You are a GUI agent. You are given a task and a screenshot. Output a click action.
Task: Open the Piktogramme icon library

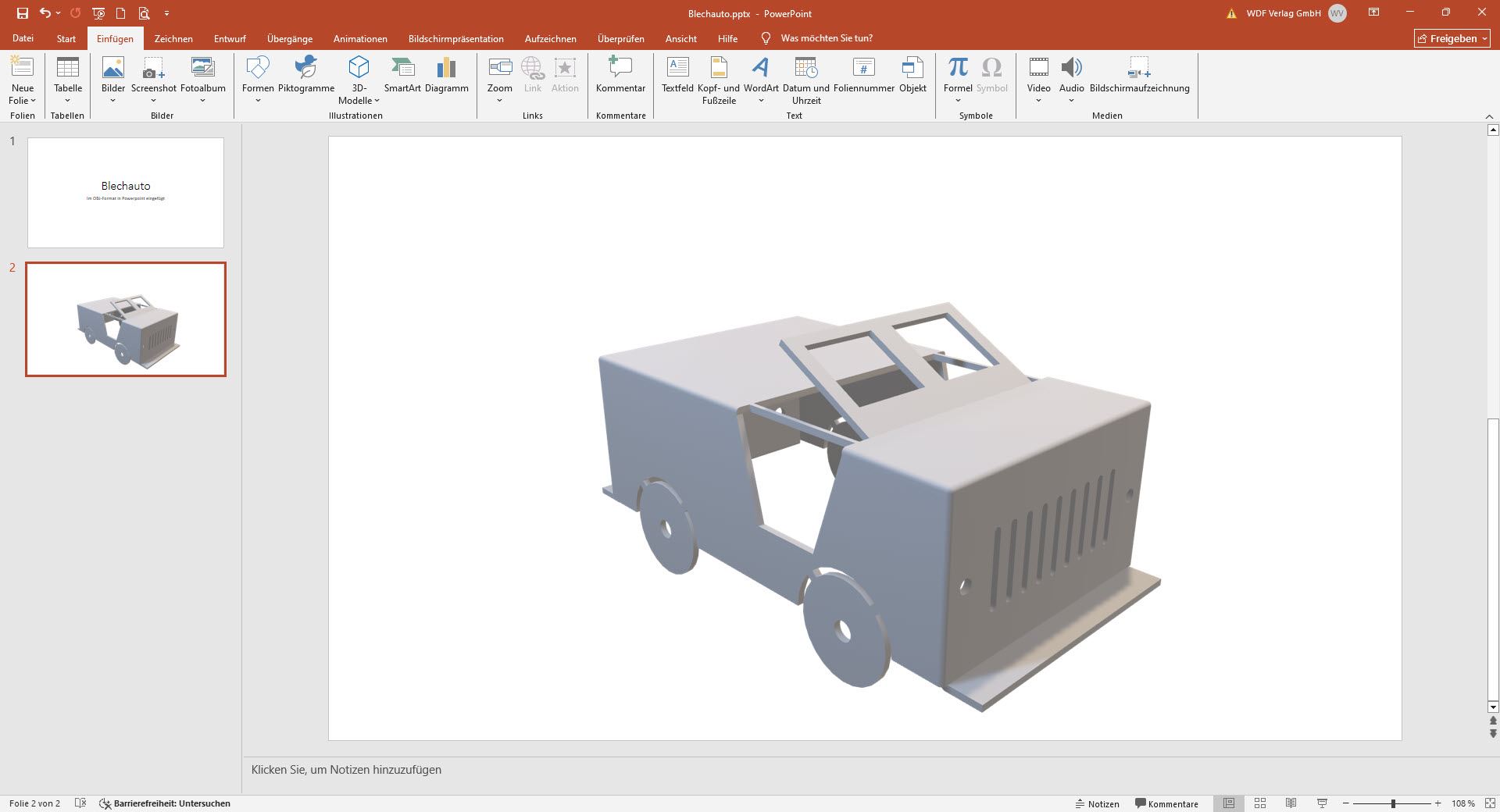(306, 76)
